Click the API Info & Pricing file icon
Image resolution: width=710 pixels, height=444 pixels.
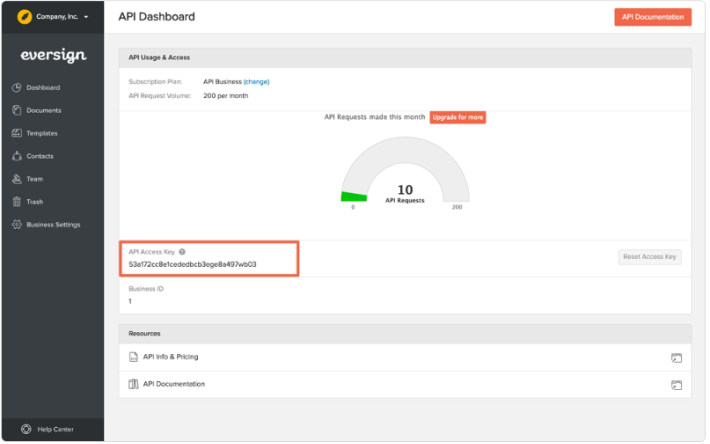click(133, 357)
